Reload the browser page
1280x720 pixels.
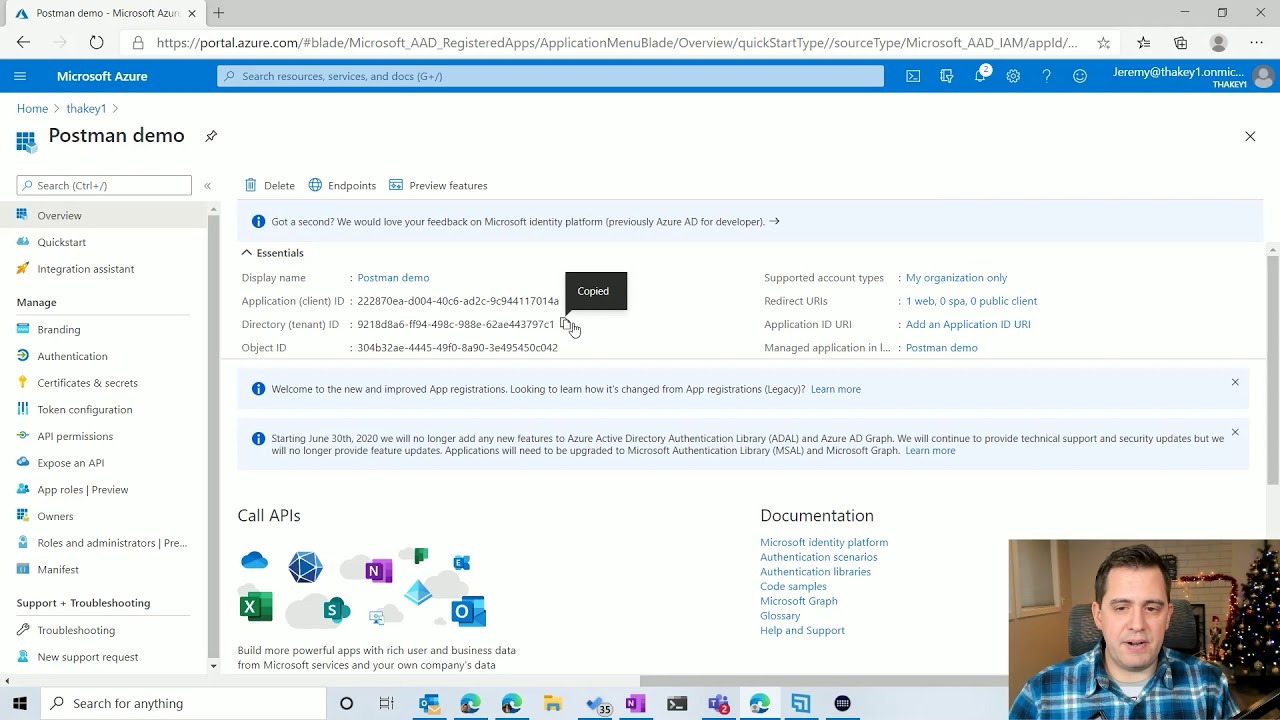click(96, 43)
